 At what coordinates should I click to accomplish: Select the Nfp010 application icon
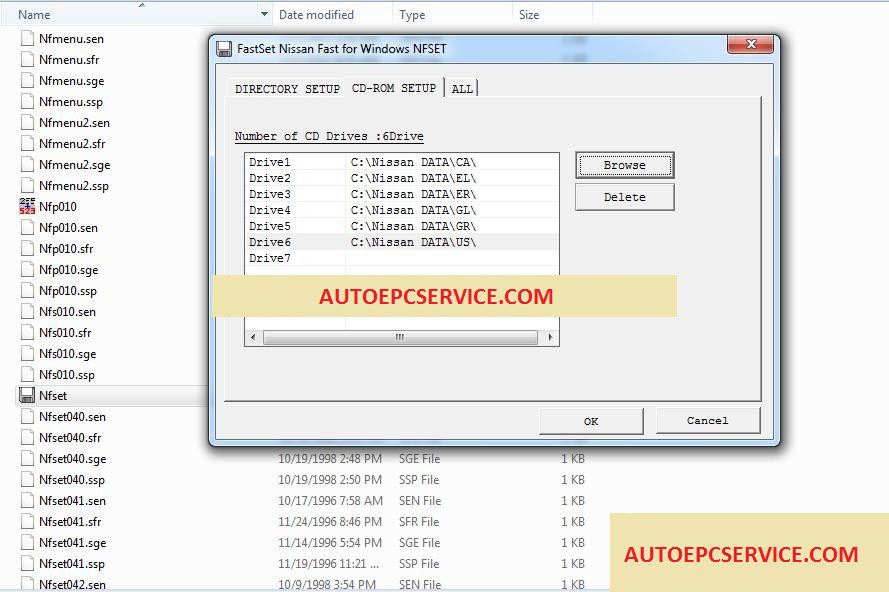(x=27, y=206)
